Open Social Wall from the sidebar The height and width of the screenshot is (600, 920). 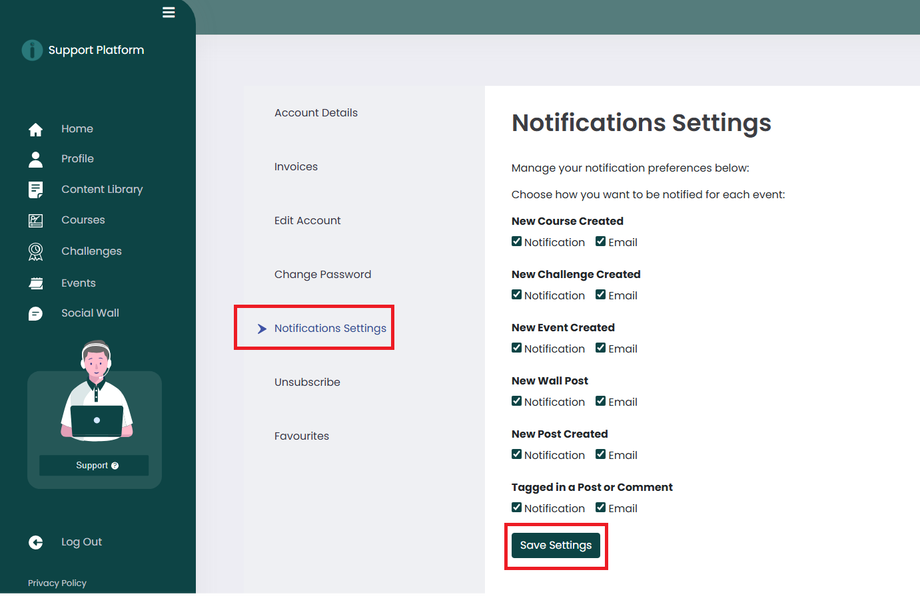coord(90,313)
